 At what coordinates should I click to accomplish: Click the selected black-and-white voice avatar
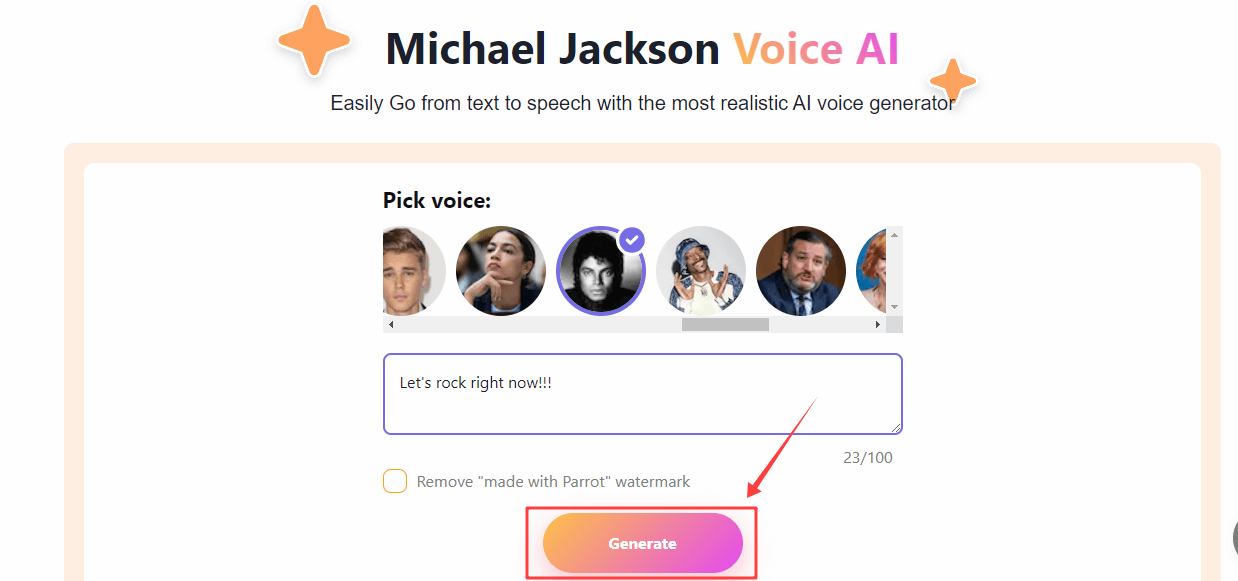600,272
